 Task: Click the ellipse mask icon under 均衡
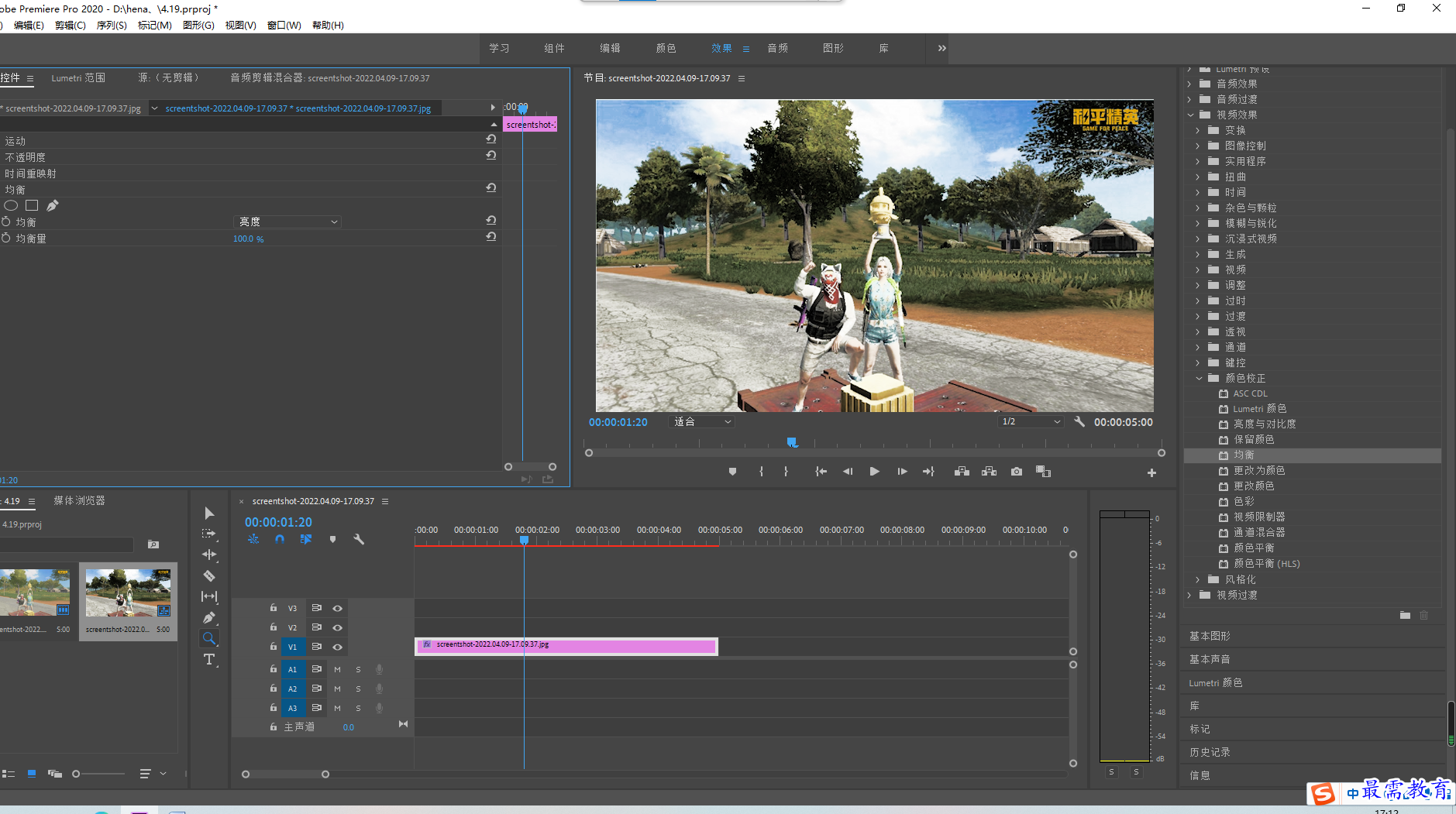(x=11, y=205)
